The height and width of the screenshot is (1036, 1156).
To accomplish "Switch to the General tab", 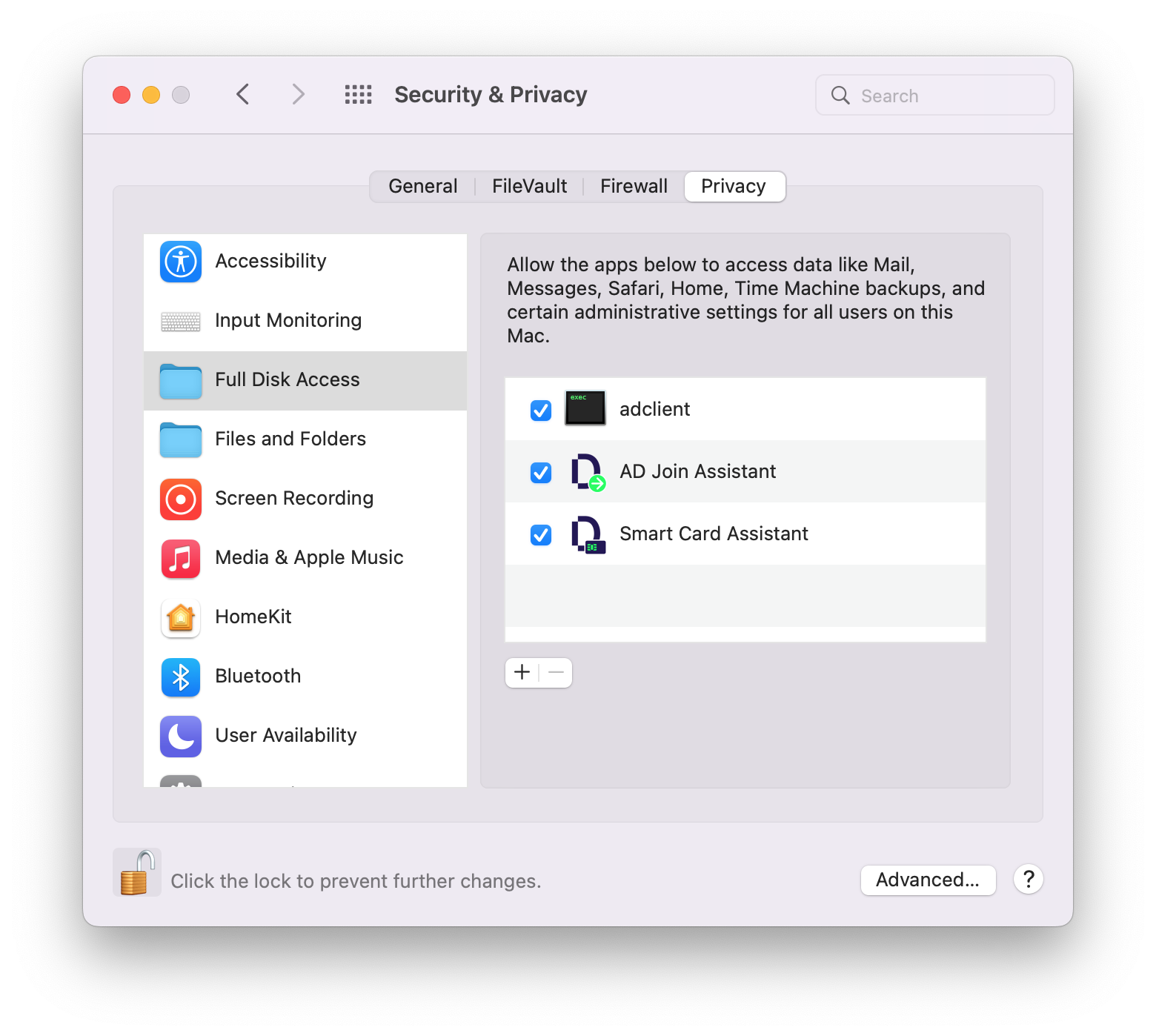I will (422, 187).
